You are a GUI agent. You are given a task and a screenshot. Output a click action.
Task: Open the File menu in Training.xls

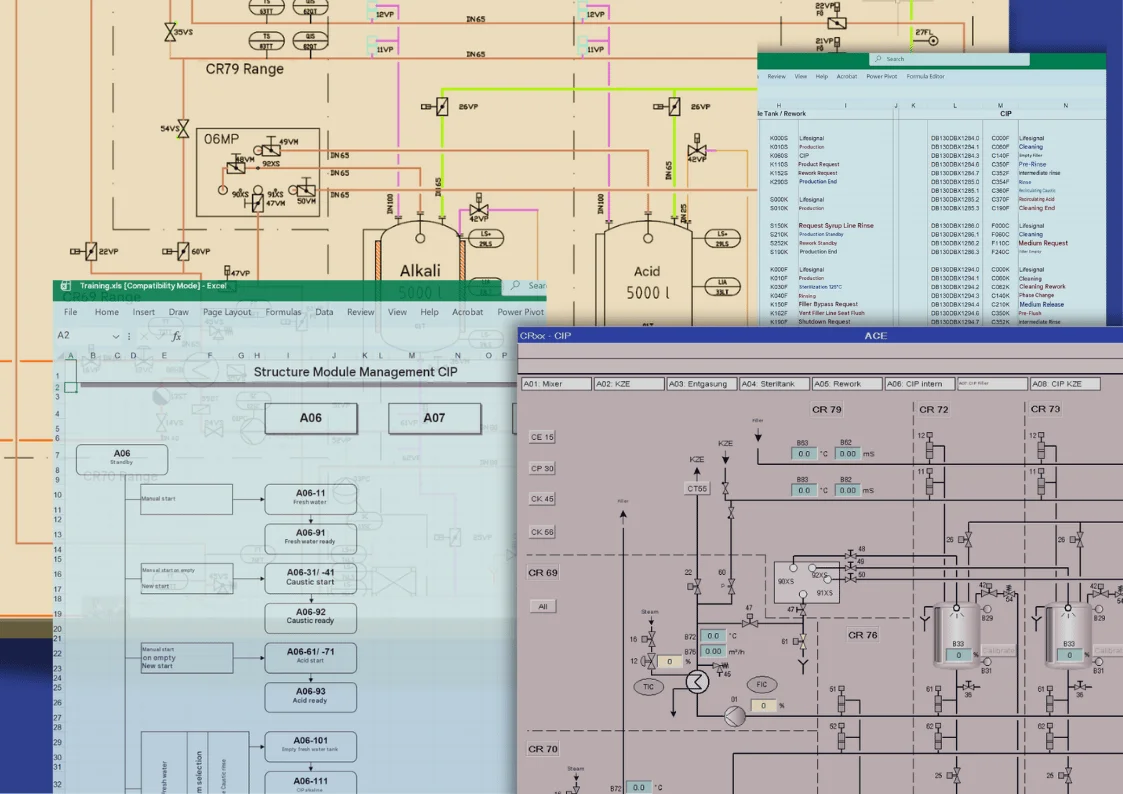[x=70, y=312]
